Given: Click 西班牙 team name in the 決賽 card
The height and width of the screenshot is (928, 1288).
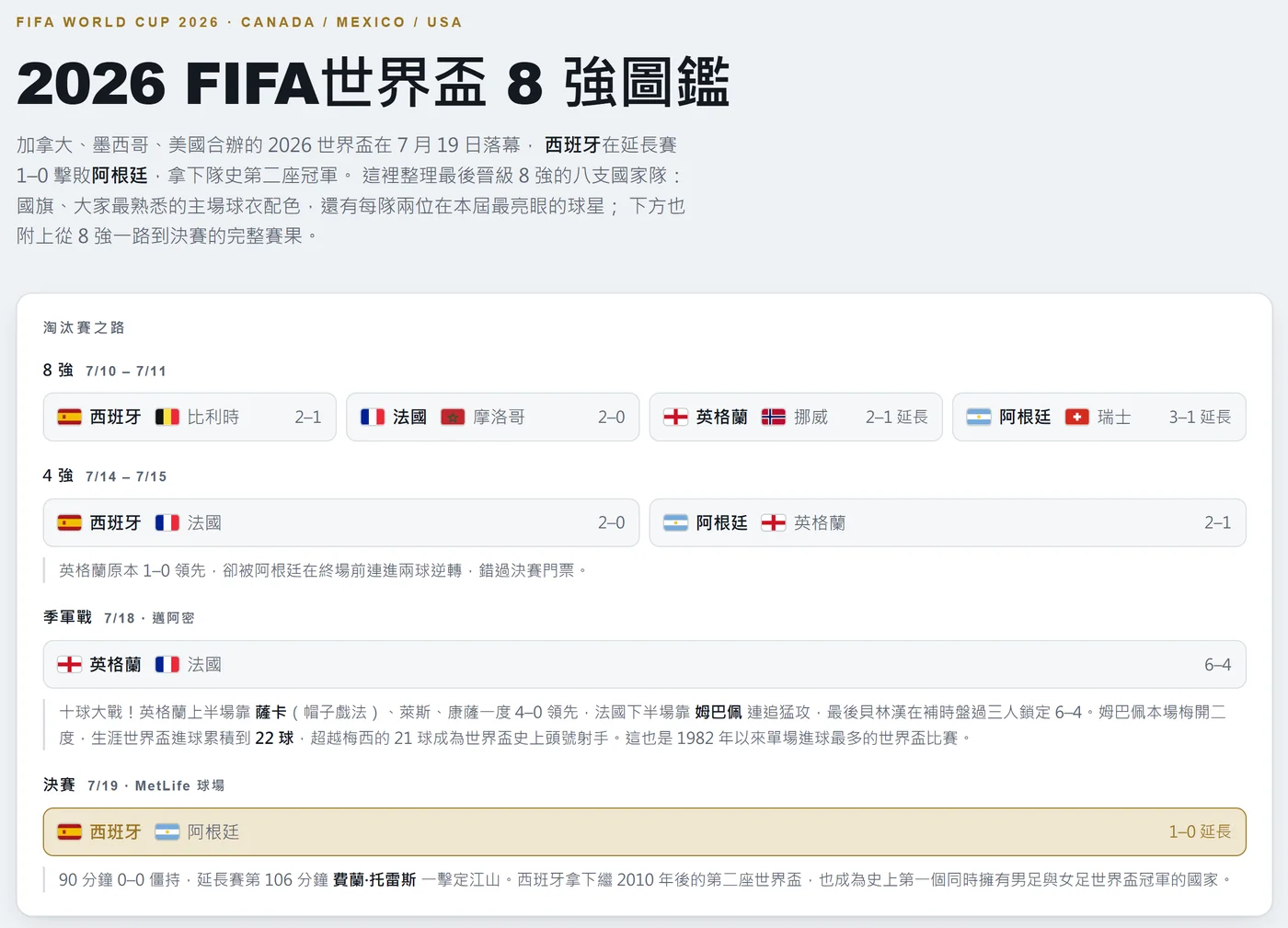Looking at the screenshot, I should [x=115, y=831].
